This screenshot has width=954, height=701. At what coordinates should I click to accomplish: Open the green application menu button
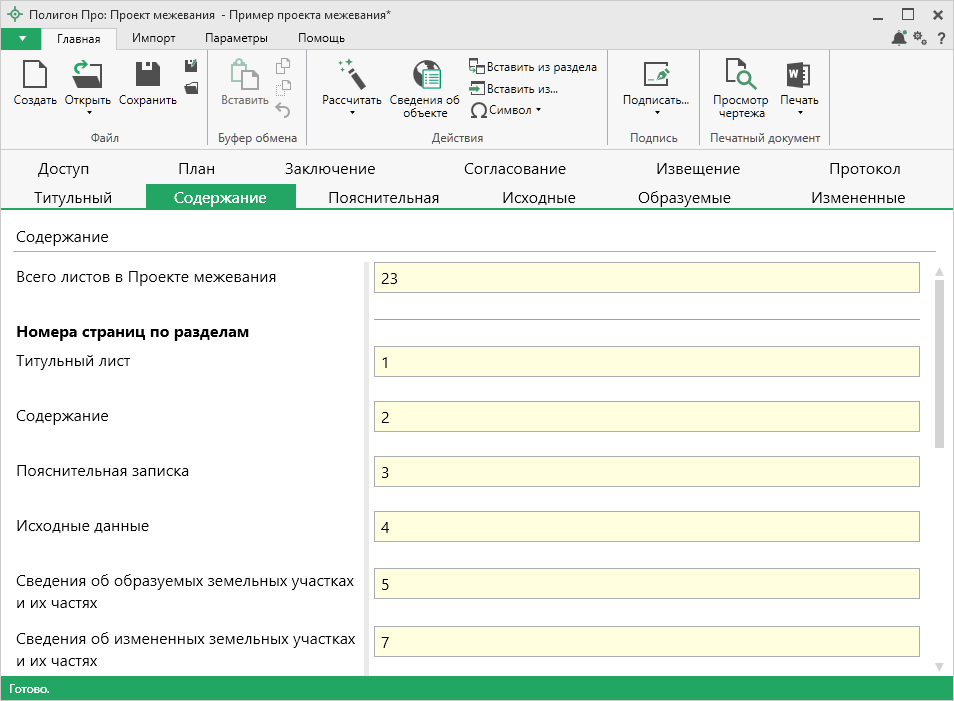pos(21,38)
